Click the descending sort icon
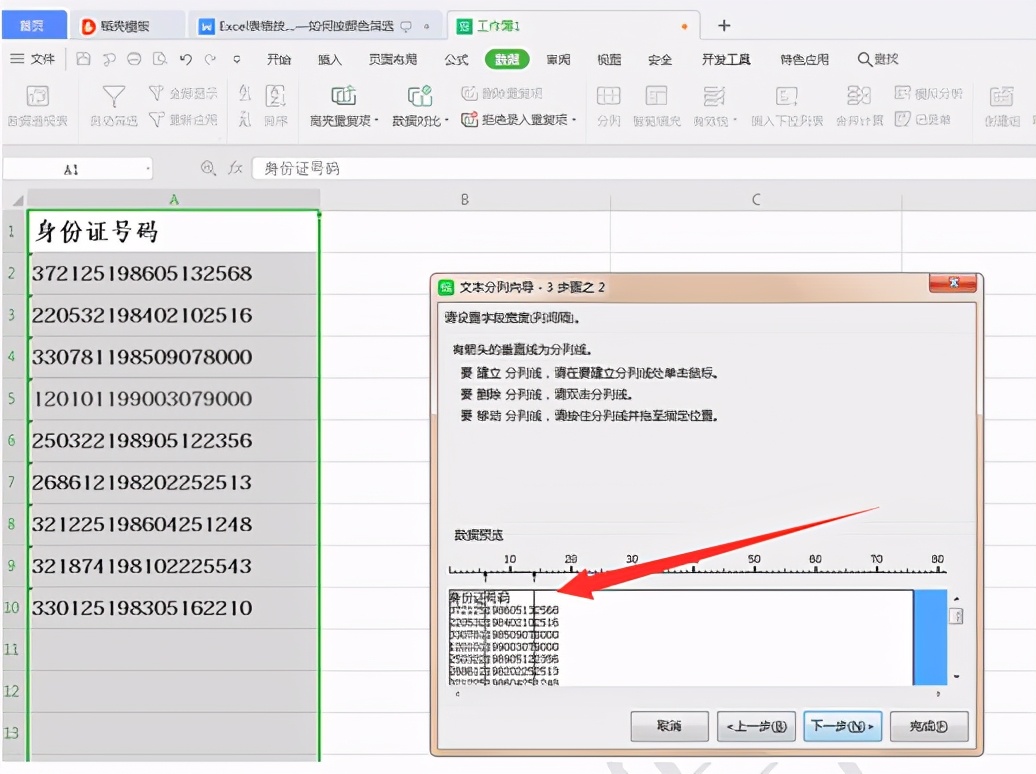 click(x=245, y=120)
